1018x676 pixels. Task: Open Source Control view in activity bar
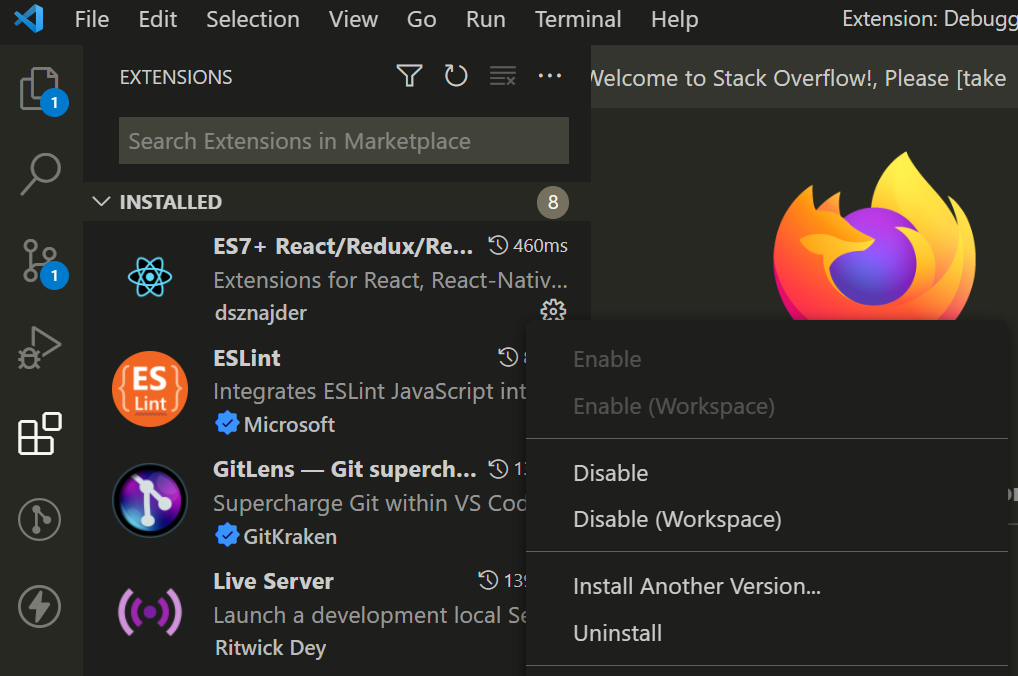coord(40,261)
